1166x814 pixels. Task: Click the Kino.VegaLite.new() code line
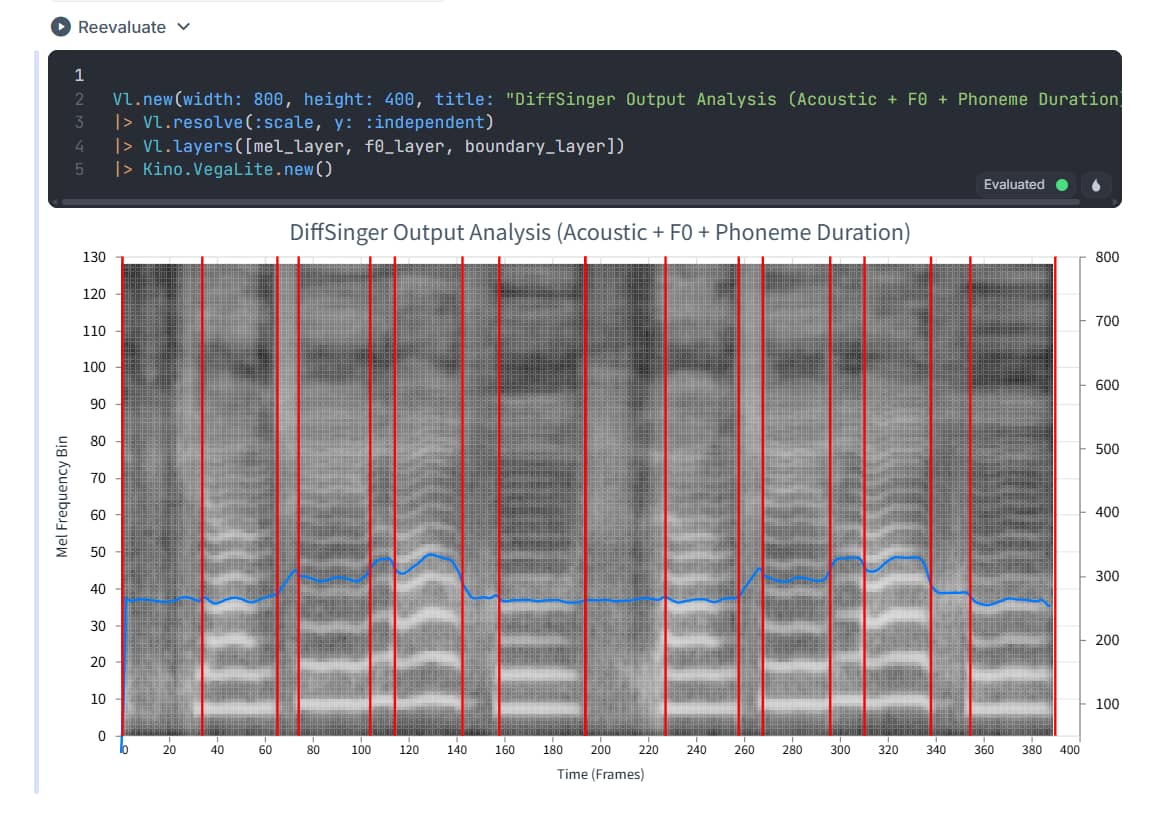230,169
